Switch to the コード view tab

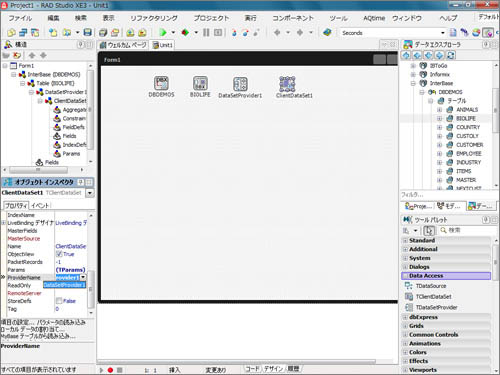click(252, 369)
